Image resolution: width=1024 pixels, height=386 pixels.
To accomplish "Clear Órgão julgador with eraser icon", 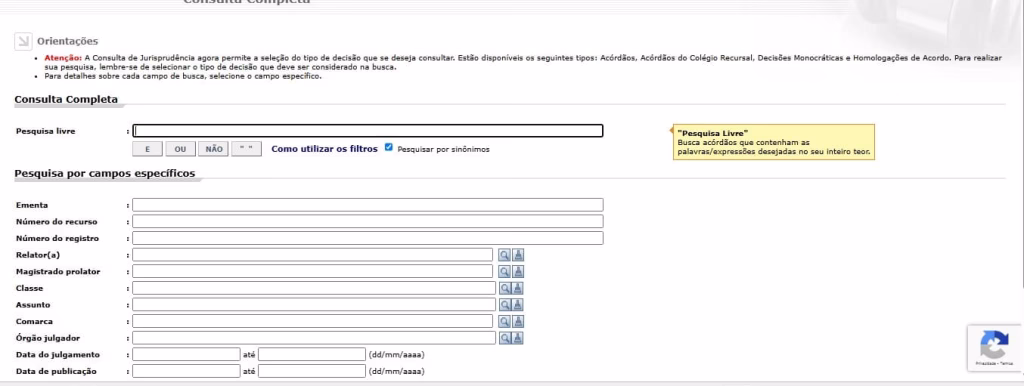I will (518, 338).
